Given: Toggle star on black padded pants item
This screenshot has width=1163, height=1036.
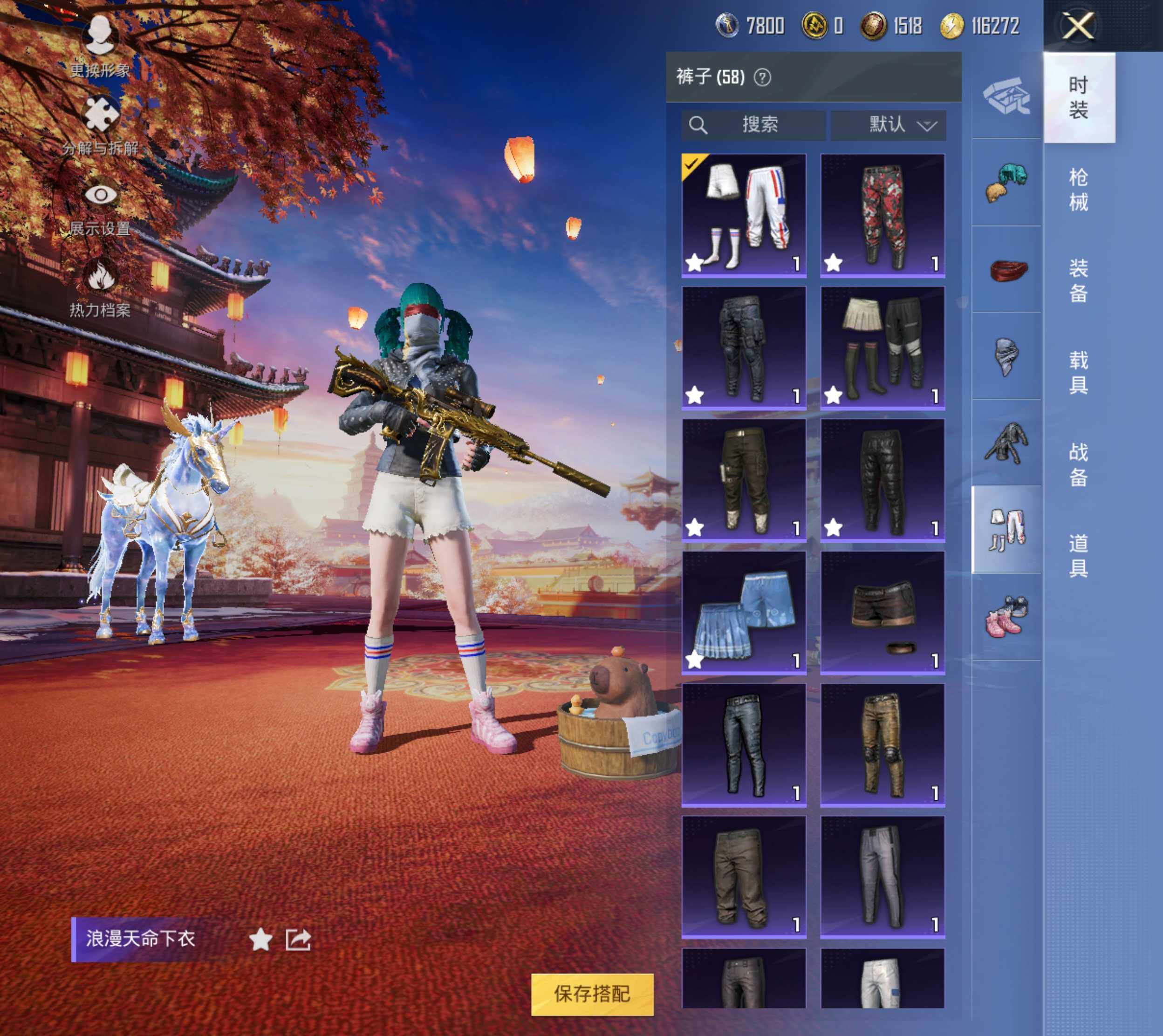Looking at the screenshot, I should (833, 528).
